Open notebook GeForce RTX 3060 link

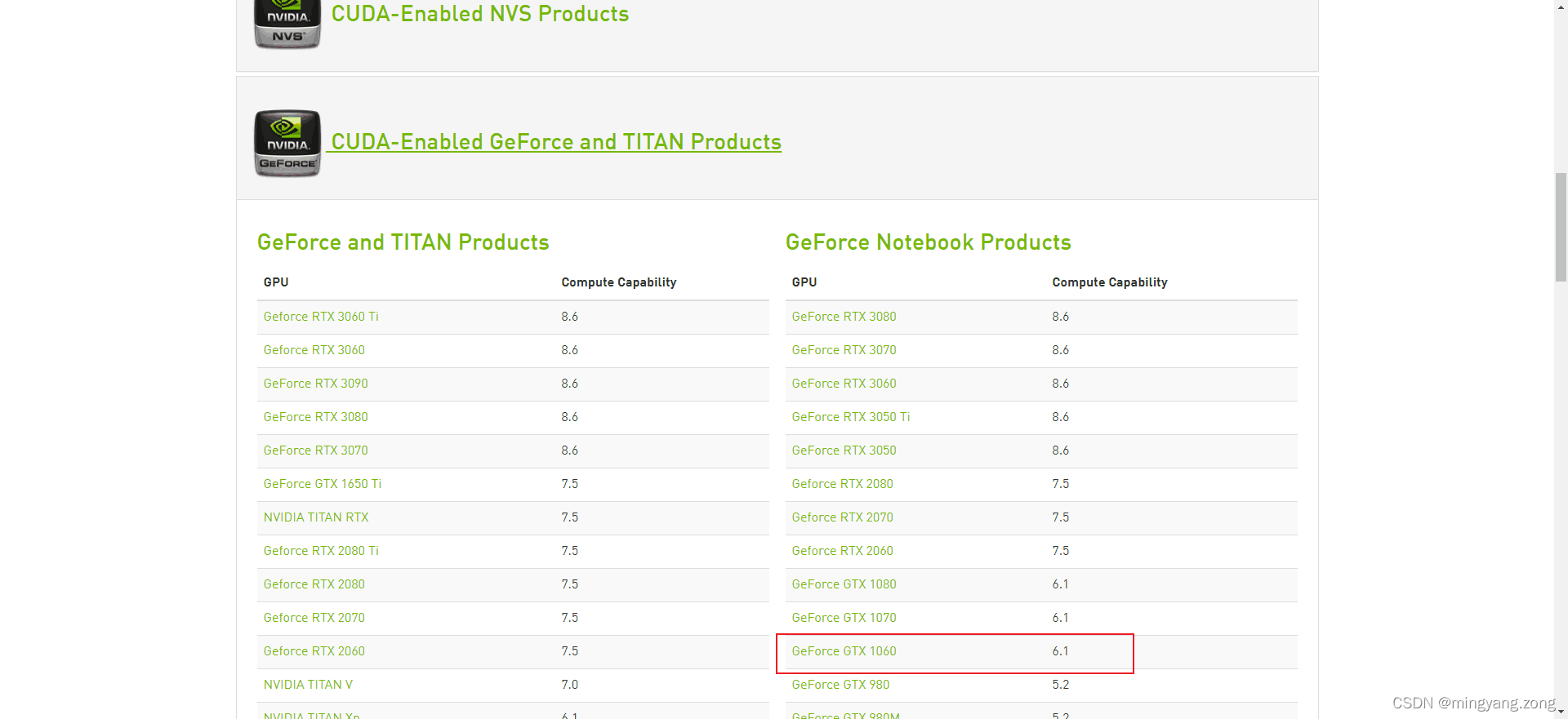(x=844, y=384)
